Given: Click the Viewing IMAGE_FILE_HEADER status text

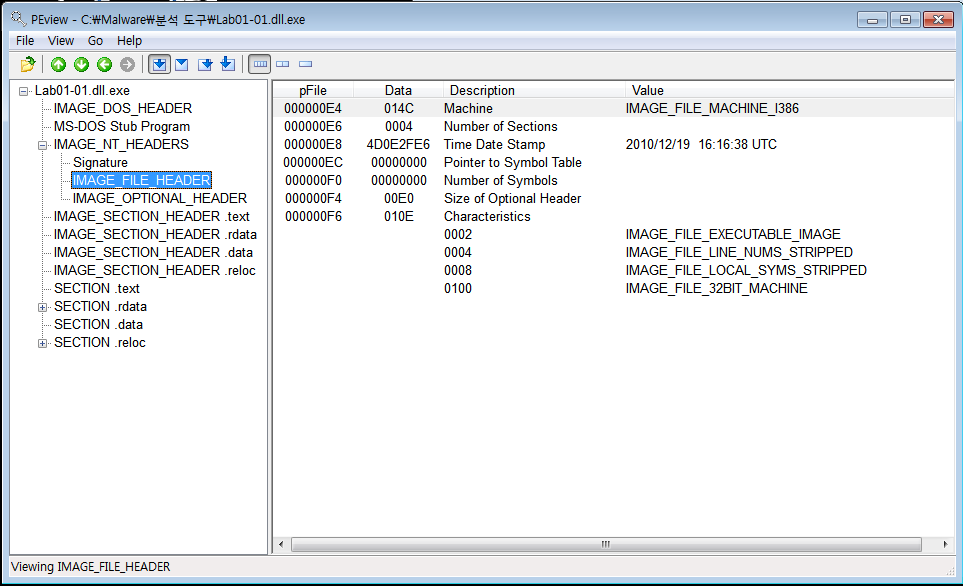Looking at the screenshot, I should point(91,566).
